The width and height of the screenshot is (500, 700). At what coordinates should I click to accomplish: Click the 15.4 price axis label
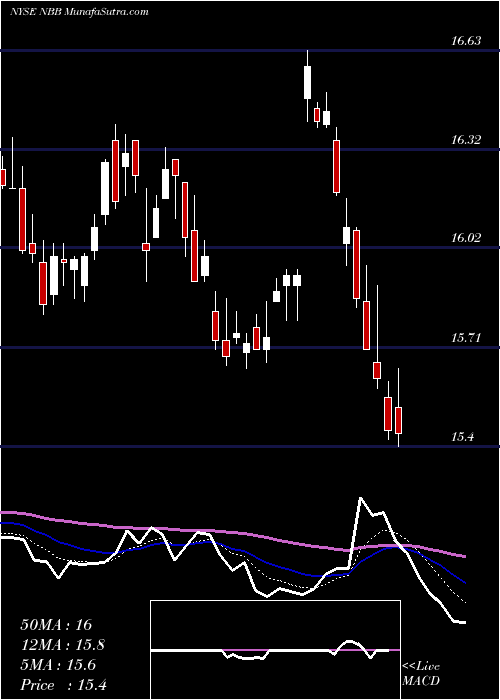point(462,437)
